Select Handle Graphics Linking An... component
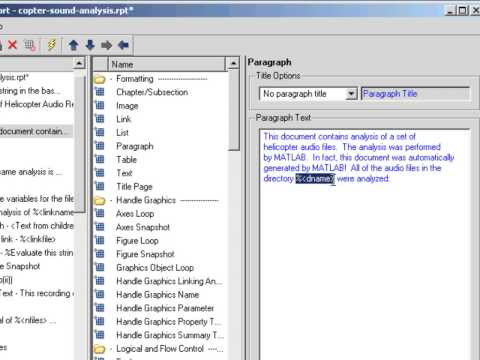Screen dimensions: 480x360 (x=169, y=281)
